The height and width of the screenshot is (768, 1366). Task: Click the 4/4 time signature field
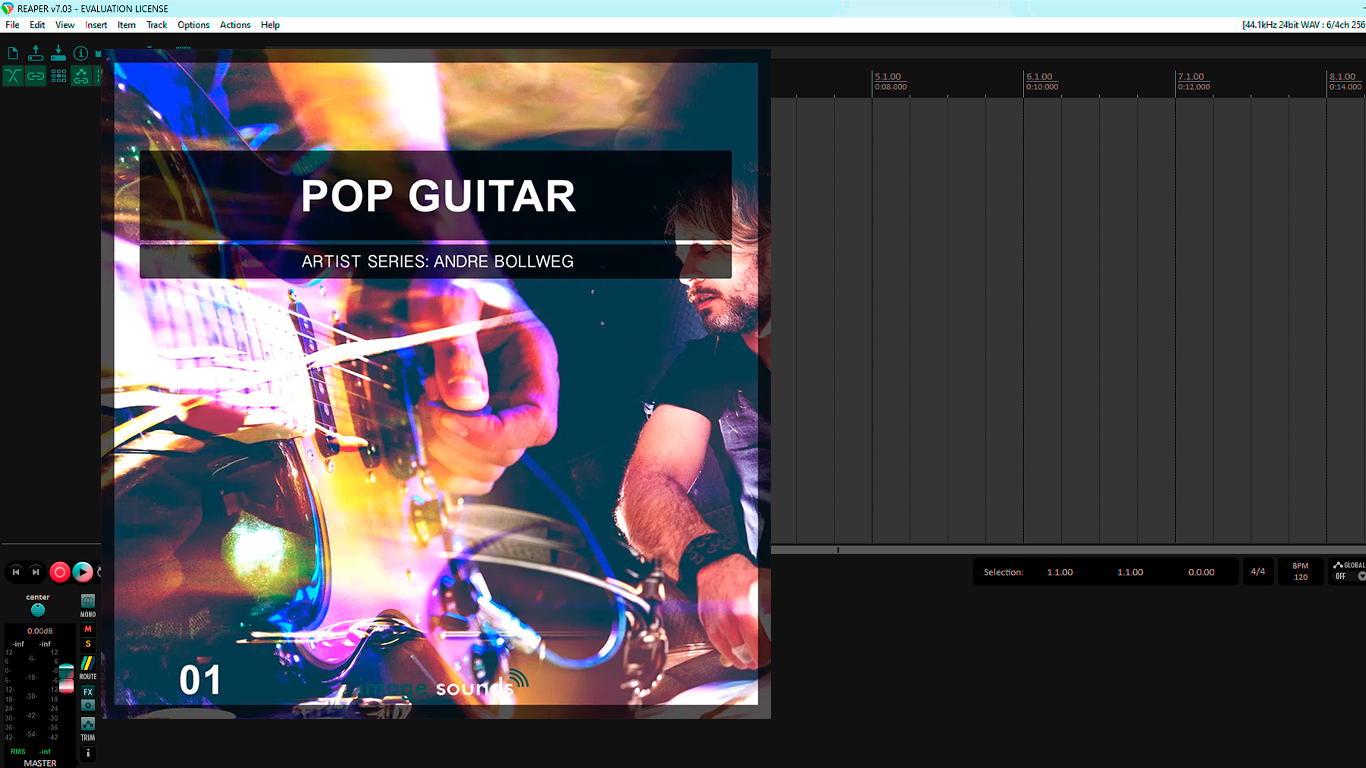point(1258,572)
